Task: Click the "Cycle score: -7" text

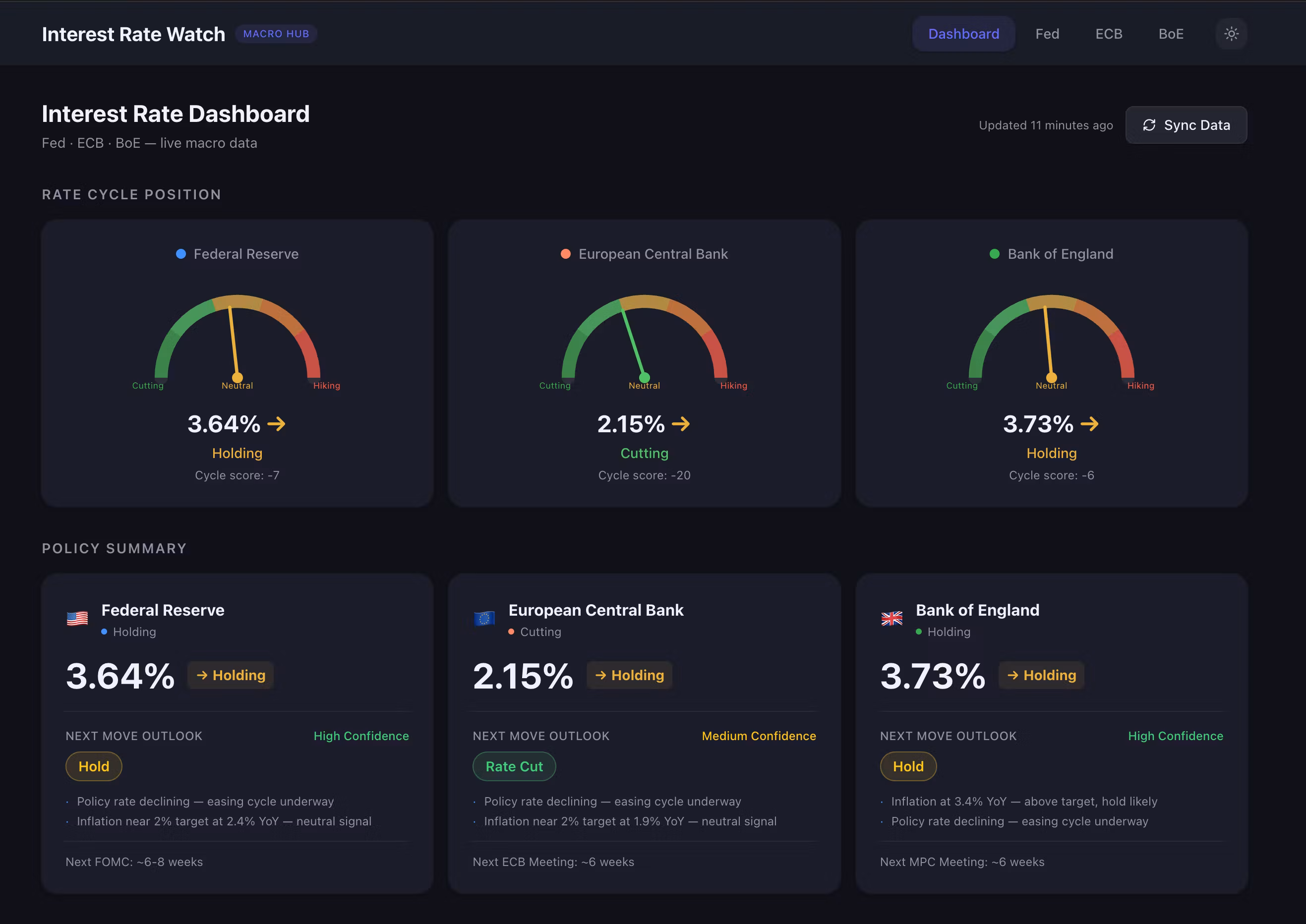Action: 237,475
